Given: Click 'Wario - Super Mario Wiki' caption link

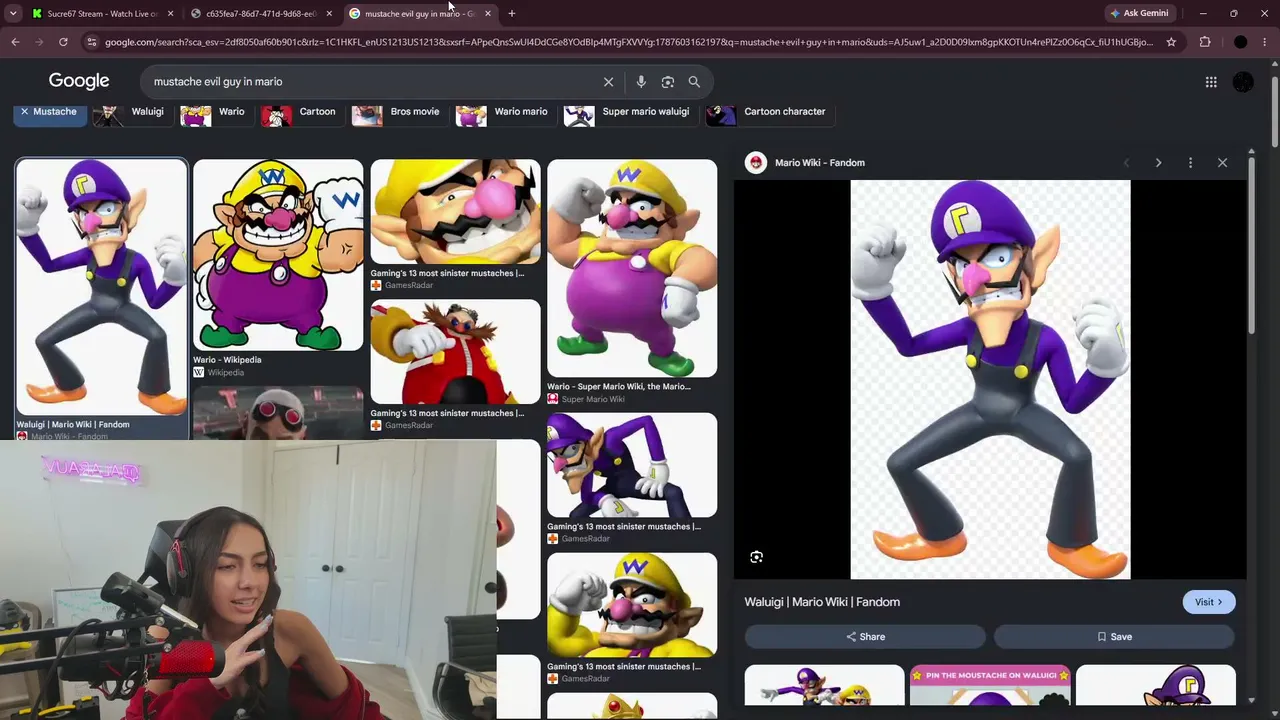Looking at the screenshot, I should [619, 387].
